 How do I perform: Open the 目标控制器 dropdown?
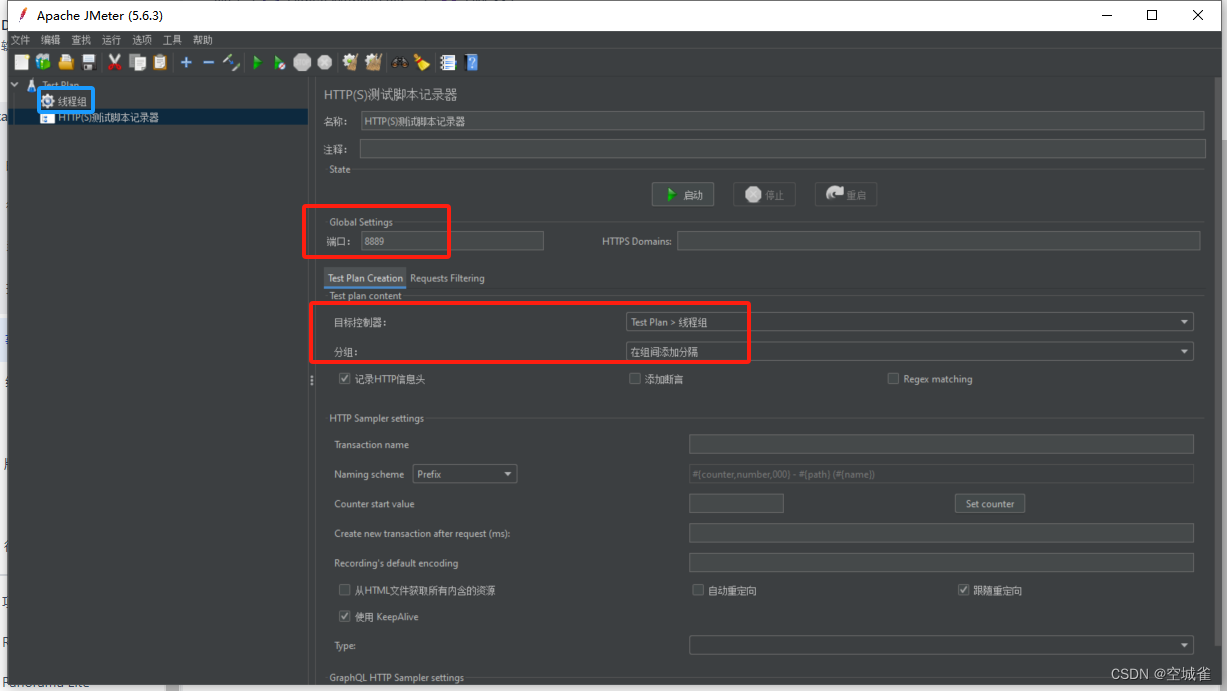(x=909, y=322)
